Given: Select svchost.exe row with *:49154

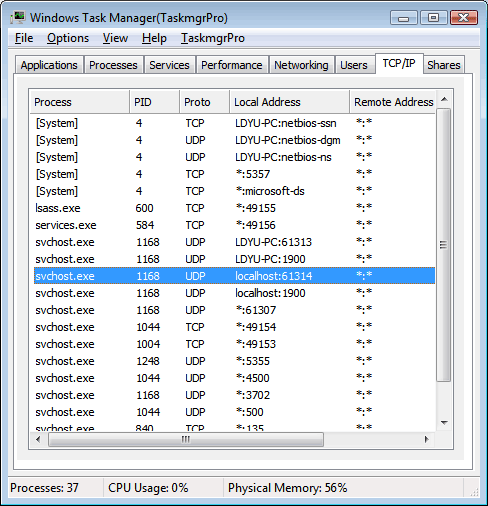Looking at the screenshot, I should [x=234, y=327].
